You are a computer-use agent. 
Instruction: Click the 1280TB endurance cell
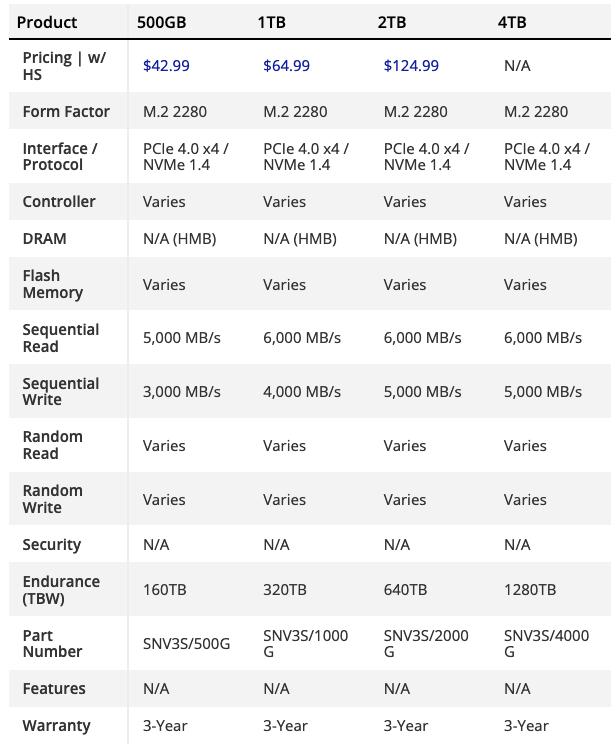click(530, 590)
